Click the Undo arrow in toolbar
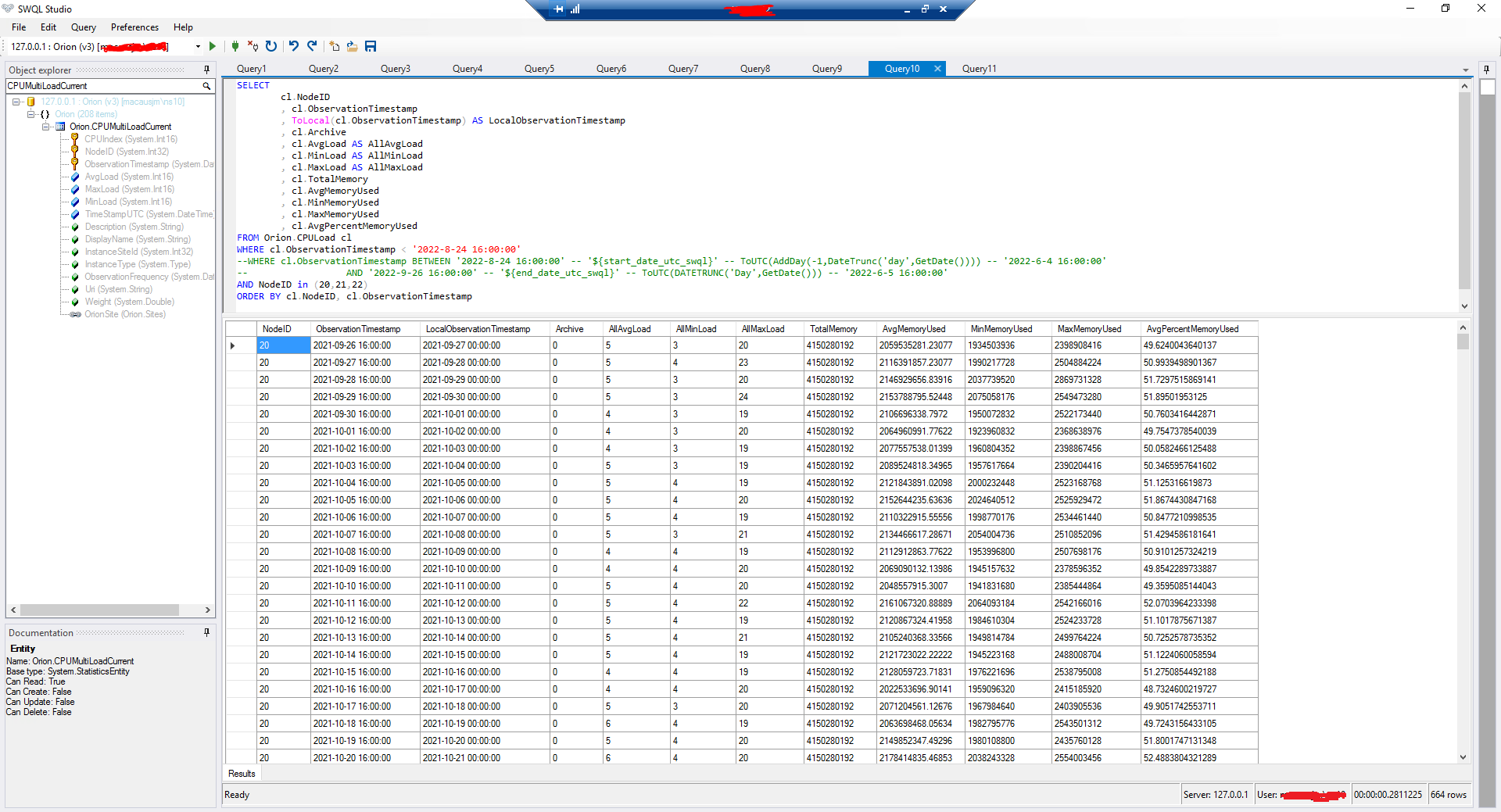1501x812 pixels. pos(294,47)
